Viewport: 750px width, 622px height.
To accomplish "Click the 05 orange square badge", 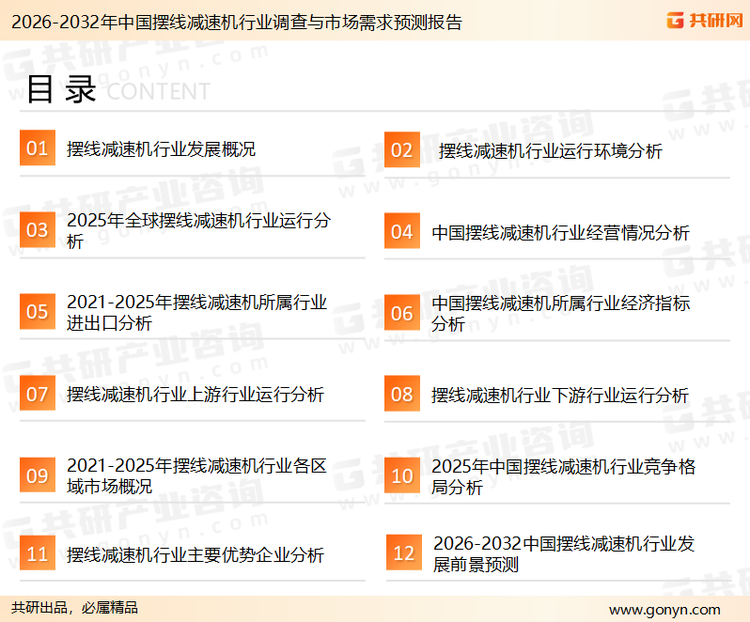I will click(x=37, y=312).
